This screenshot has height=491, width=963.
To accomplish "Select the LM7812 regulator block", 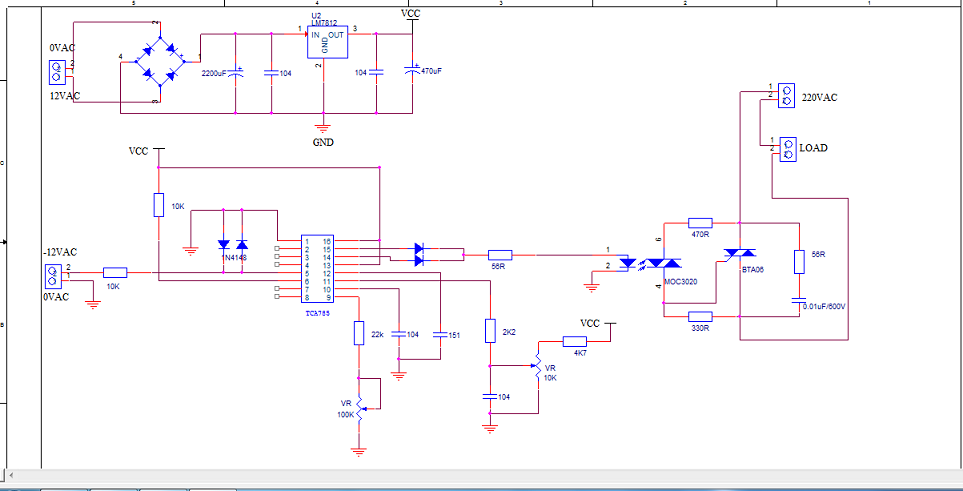I will [x=327, y=42].
